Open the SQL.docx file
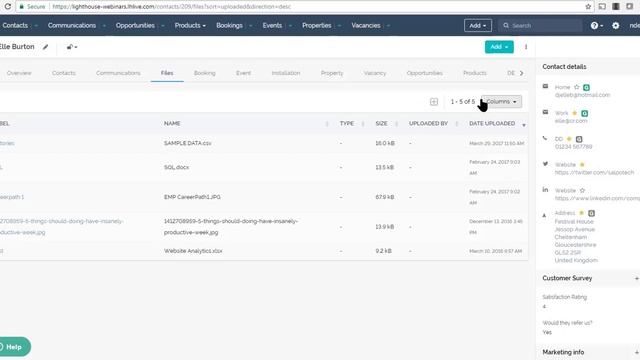The height and width of the screenshot is (360, 640). coord(176,167)
